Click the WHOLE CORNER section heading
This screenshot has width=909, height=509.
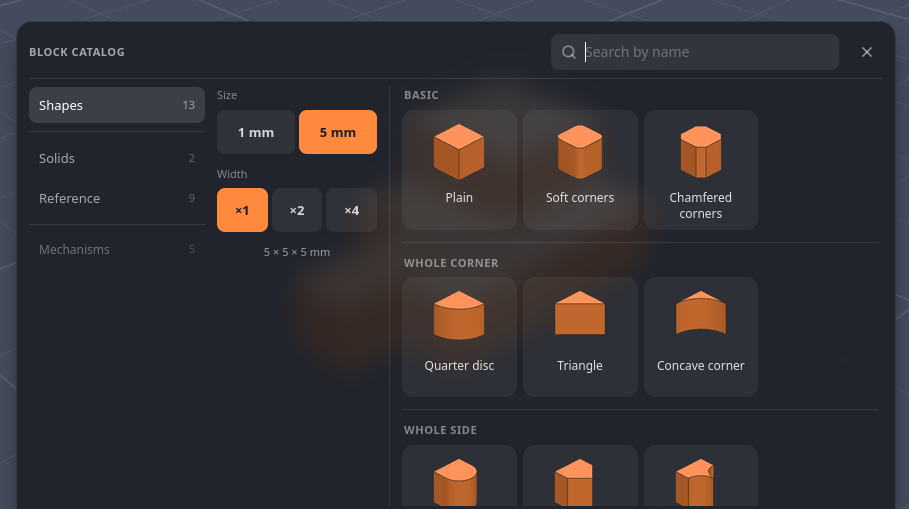pos(451,263)
